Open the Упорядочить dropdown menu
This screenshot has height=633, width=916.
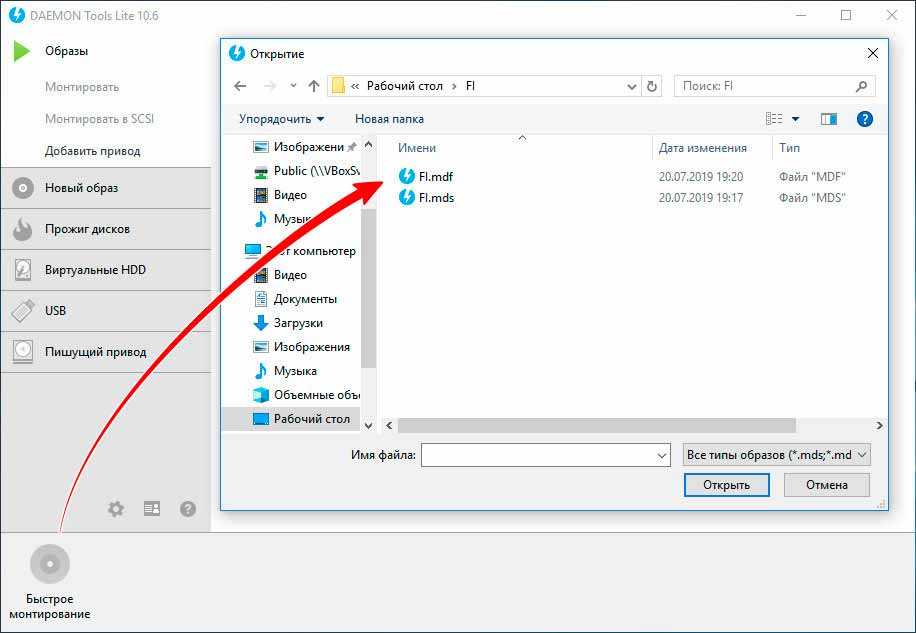click(281, 119)
